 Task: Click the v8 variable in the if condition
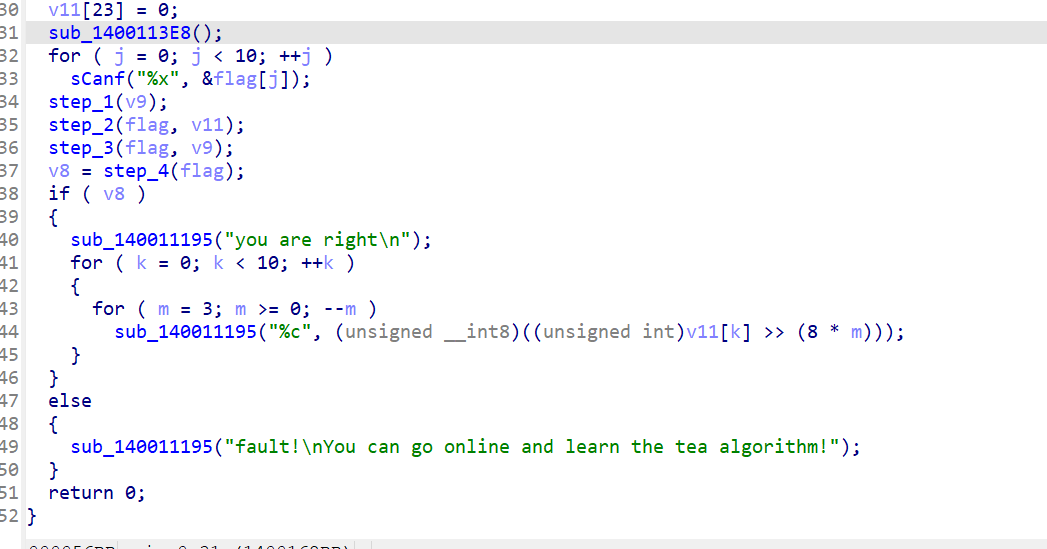coord(114,194)
